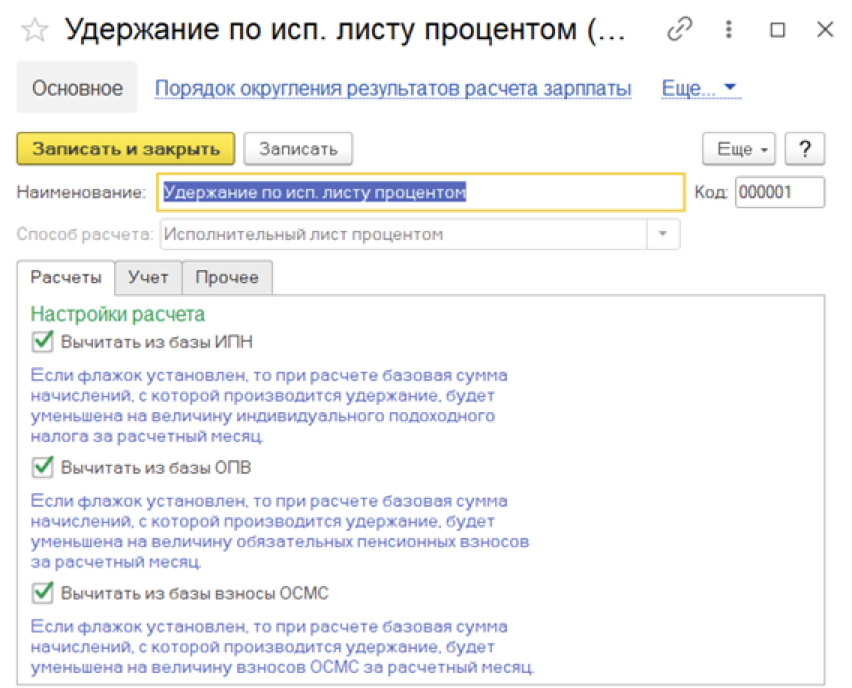Copy link to this object icon
Viewport: 852px width, 688px height.
[679, 29]
